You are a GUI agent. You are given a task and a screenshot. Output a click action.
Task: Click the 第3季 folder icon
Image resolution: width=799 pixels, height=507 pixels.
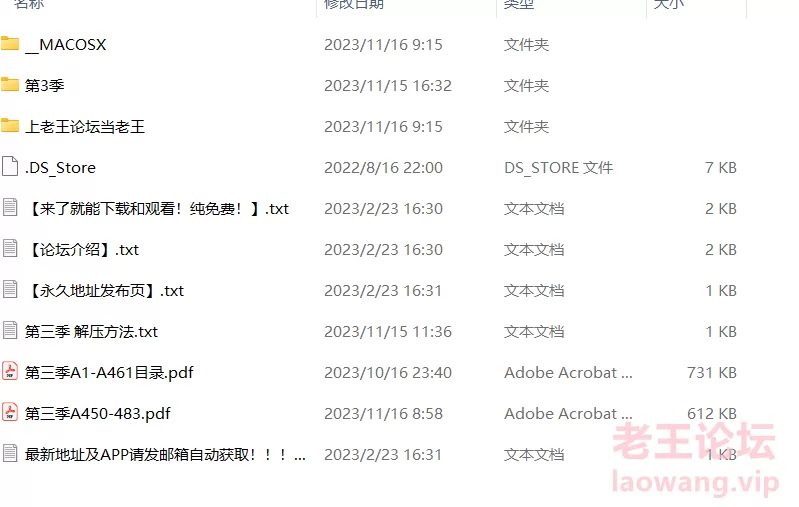coord(10,85)
